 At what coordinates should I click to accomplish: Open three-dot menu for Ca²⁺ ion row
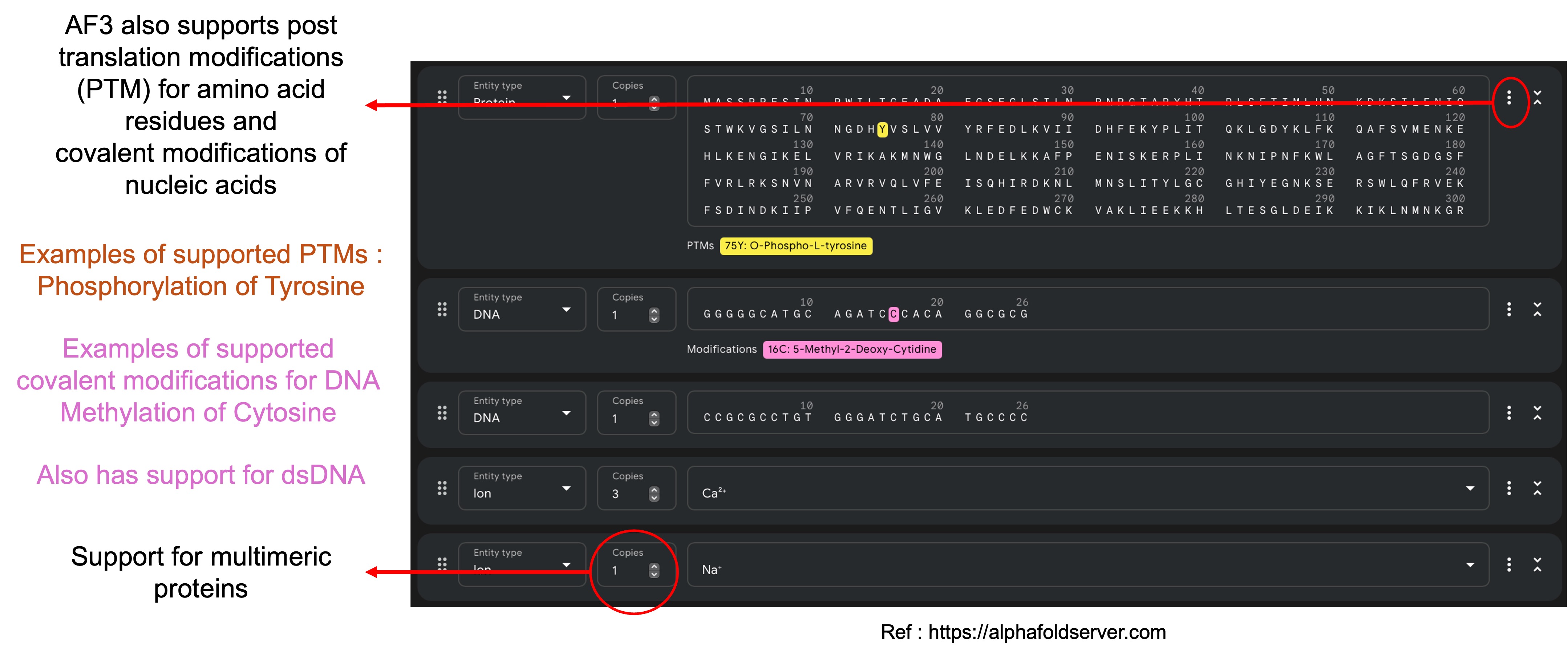pyautogui.click(x=1508, y=488)
